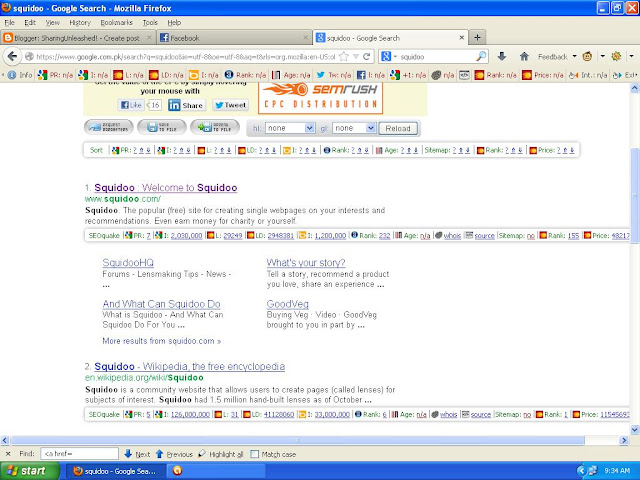Open a new tab with plus button
Viewport: 640px width, 480px height.
(x=477, y=38)
